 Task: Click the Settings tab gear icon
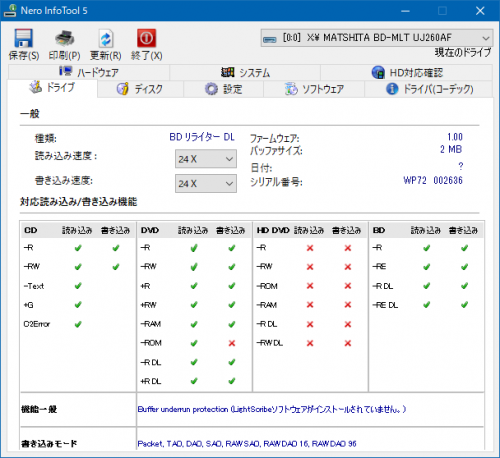coord(211,89)
